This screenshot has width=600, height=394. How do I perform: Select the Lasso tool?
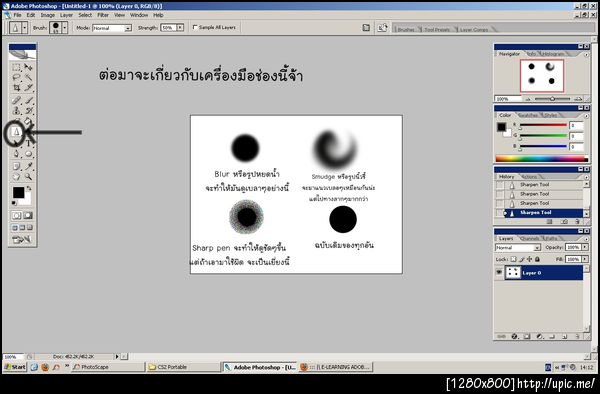pos(16,77)
